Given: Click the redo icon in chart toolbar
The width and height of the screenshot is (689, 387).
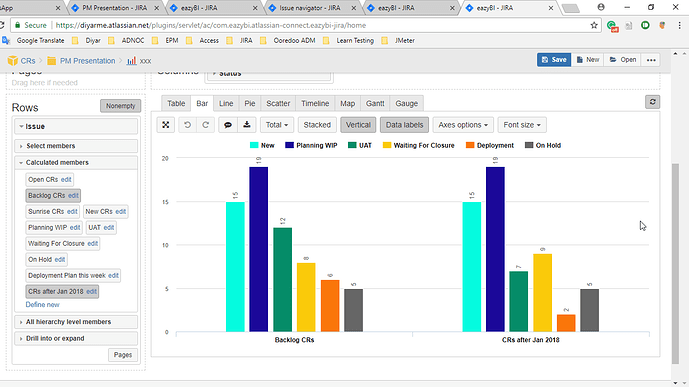Looking at the screenshot, I should (205, 125).
